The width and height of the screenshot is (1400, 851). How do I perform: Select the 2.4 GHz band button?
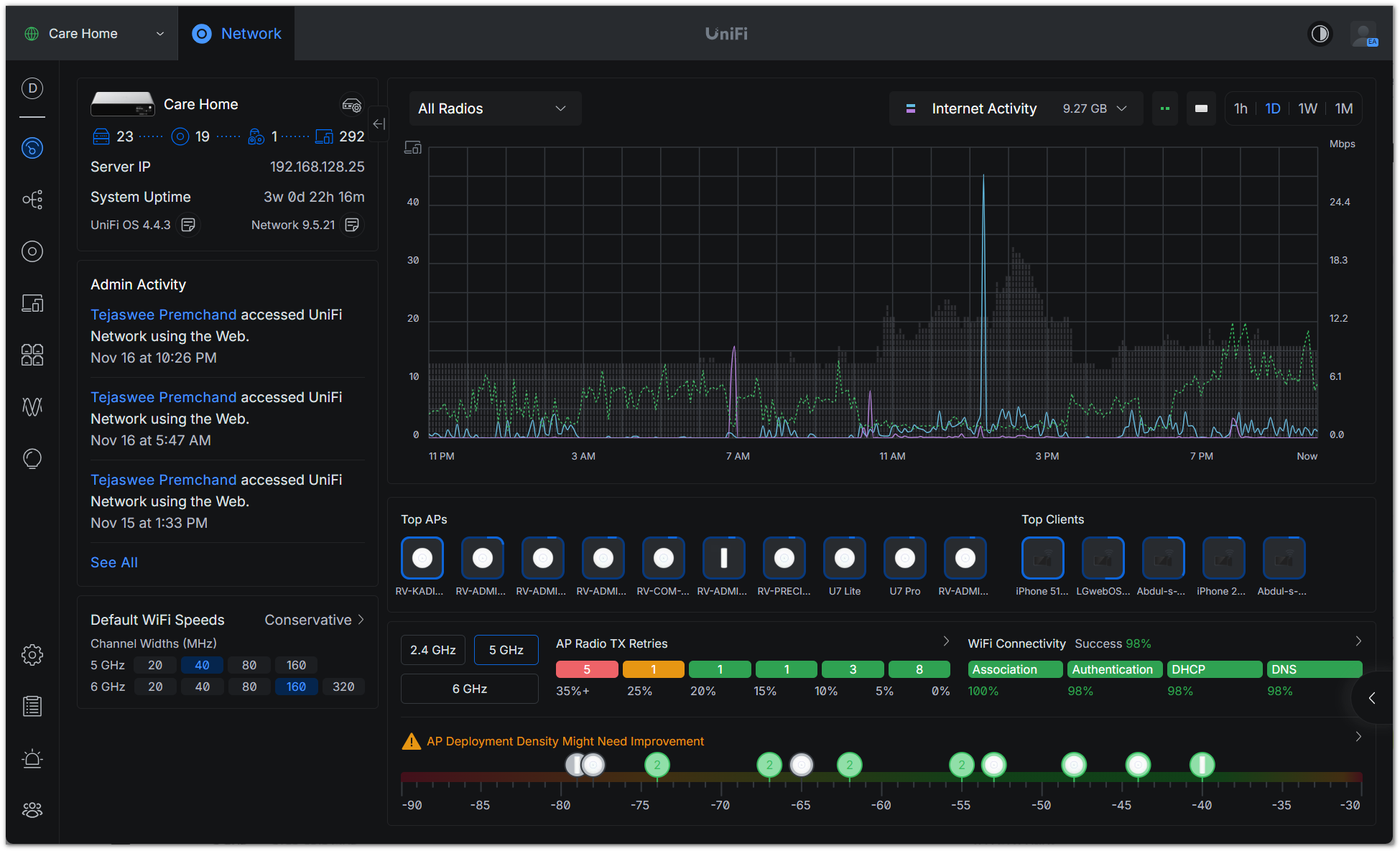click(x=433, y=650)
